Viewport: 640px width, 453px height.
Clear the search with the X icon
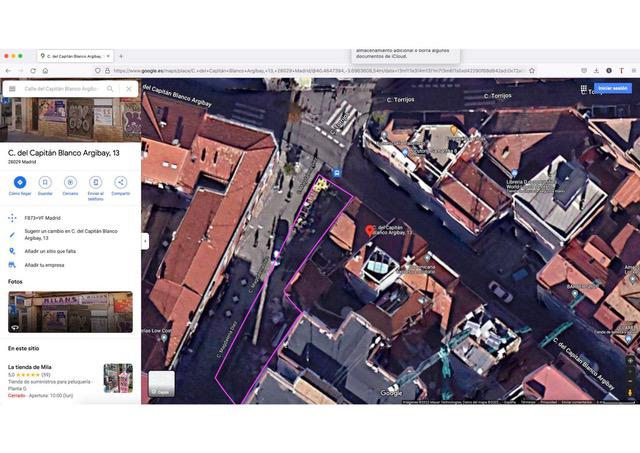(129, 89)
